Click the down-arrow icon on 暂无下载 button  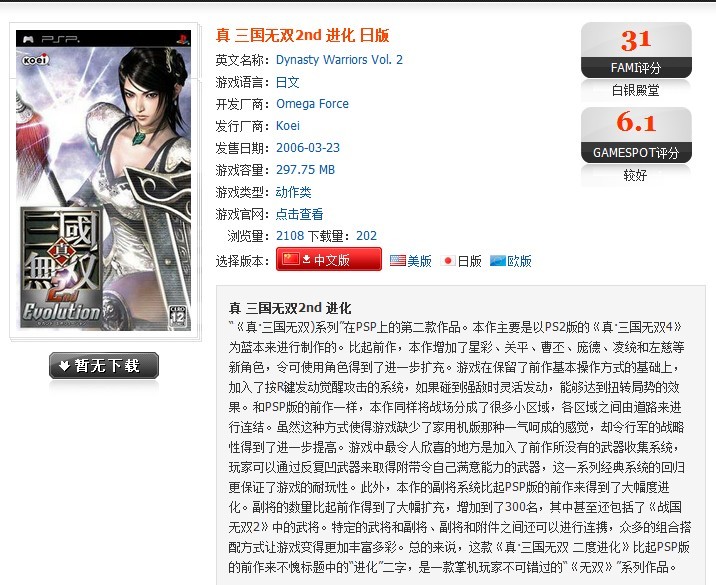coord(64,365)
